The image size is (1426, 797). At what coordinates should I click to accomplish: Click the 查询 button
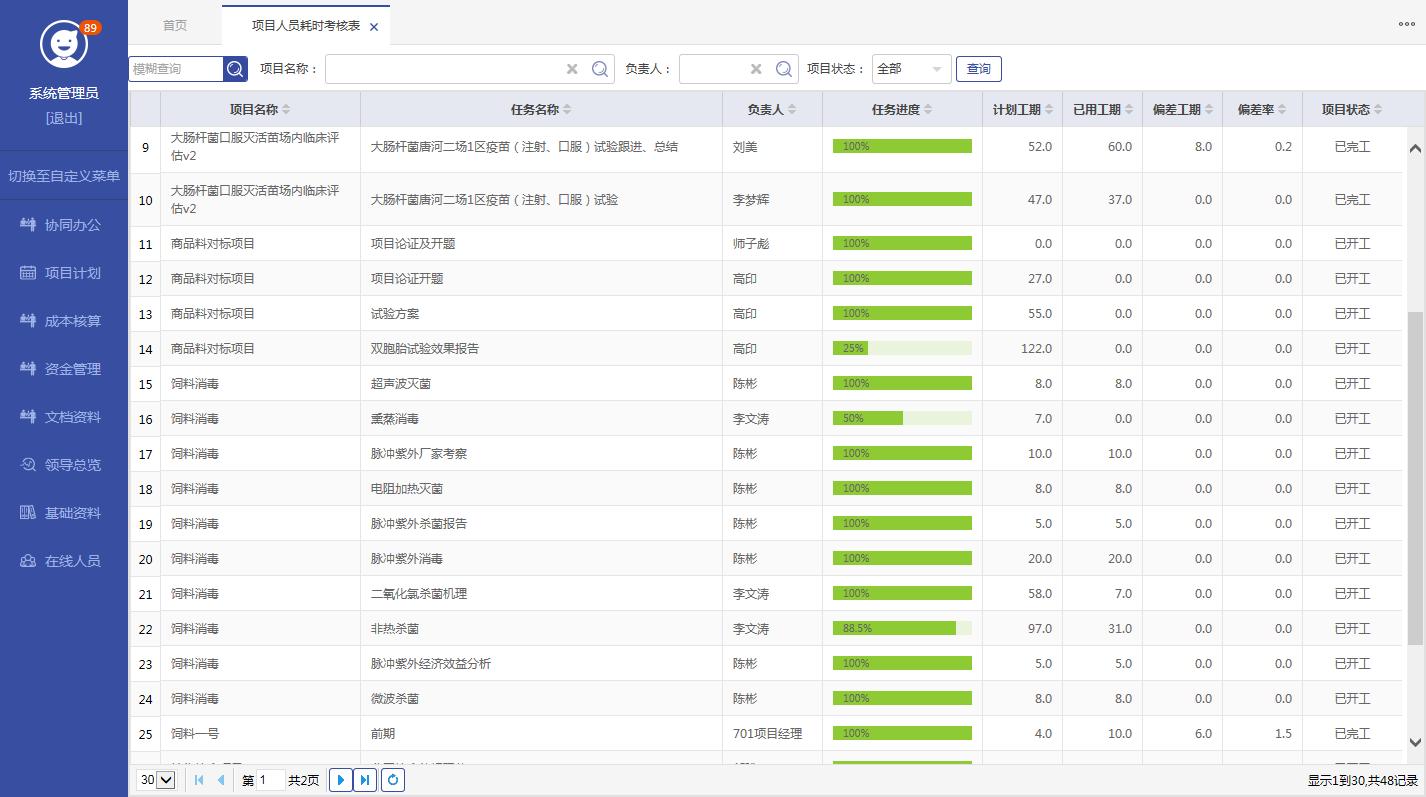coord(978,69)
